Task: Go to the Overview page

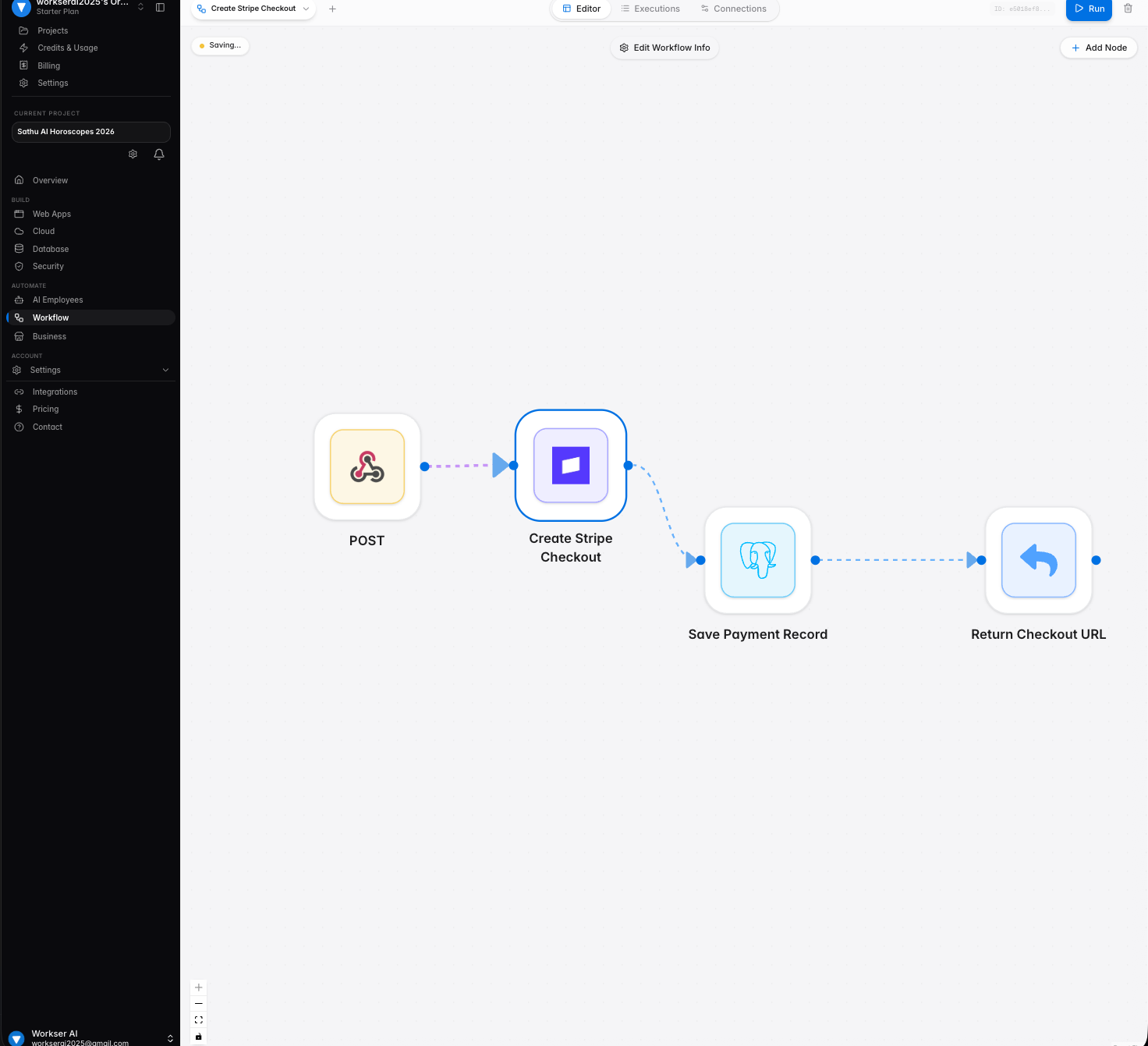Action: [50, 180]
